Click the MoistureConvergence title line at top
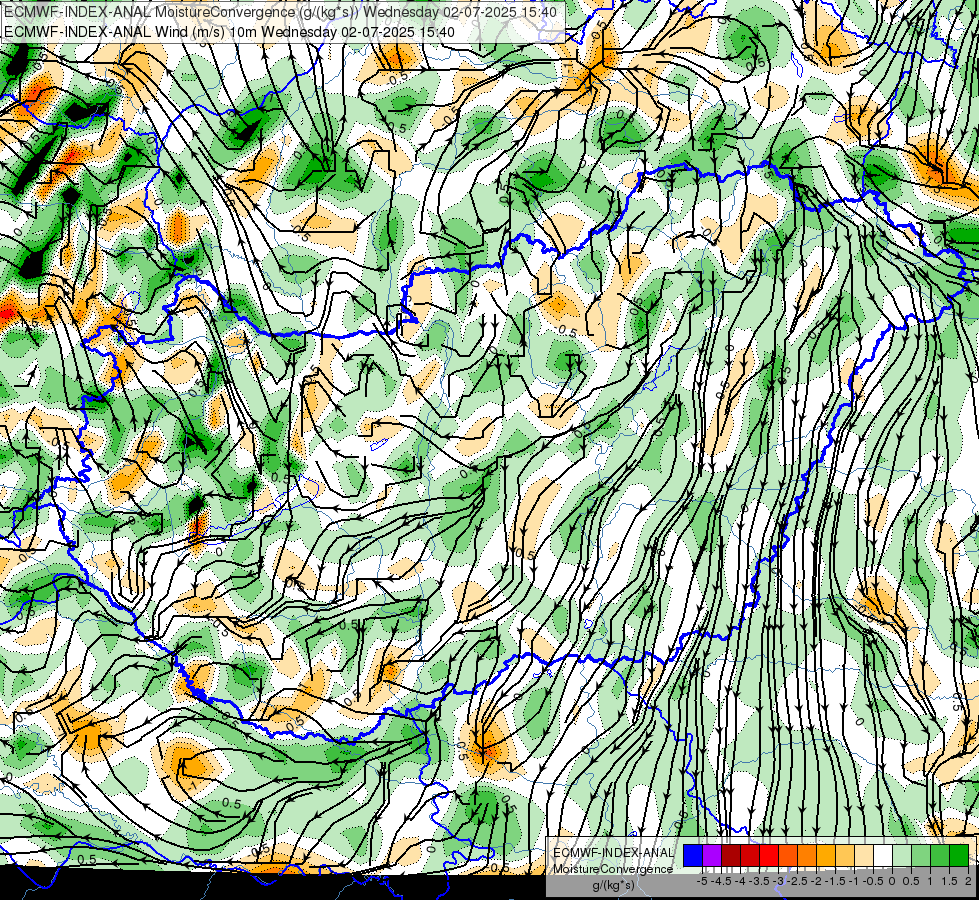The width and height of the screenshot is (979, 900). coord(281,12)
